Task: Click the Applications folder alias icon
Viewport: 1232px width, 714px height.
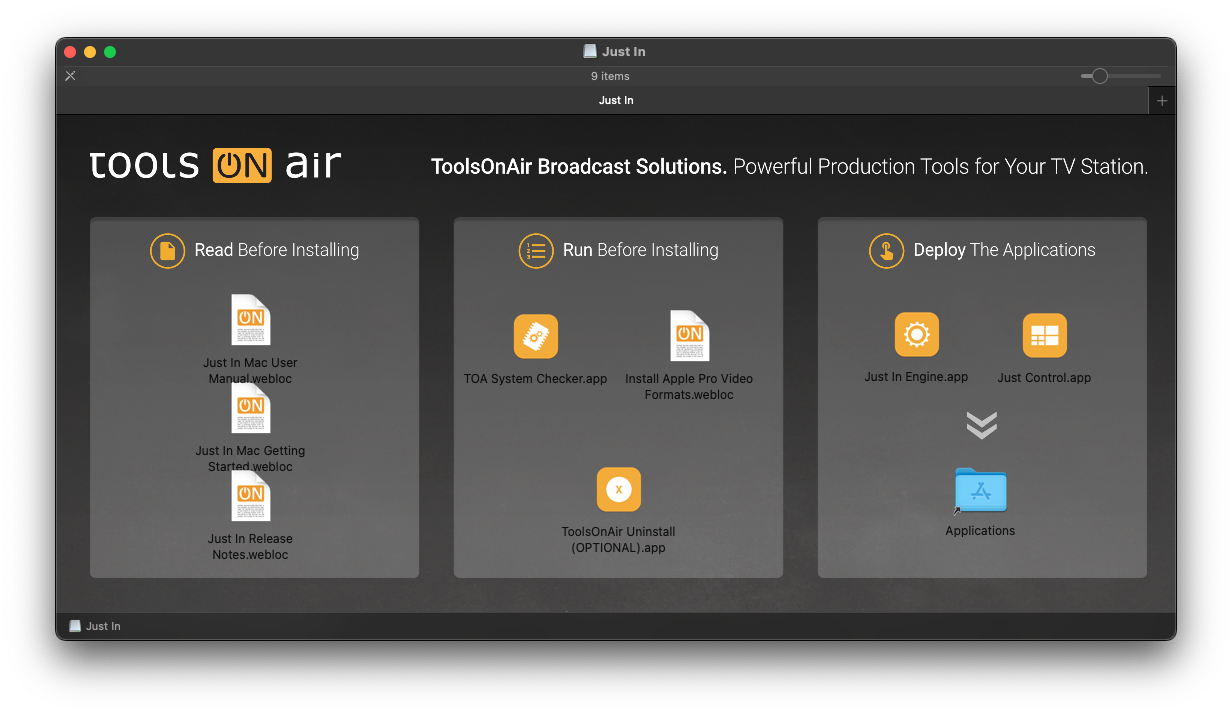Action: (x=980, y=491)
